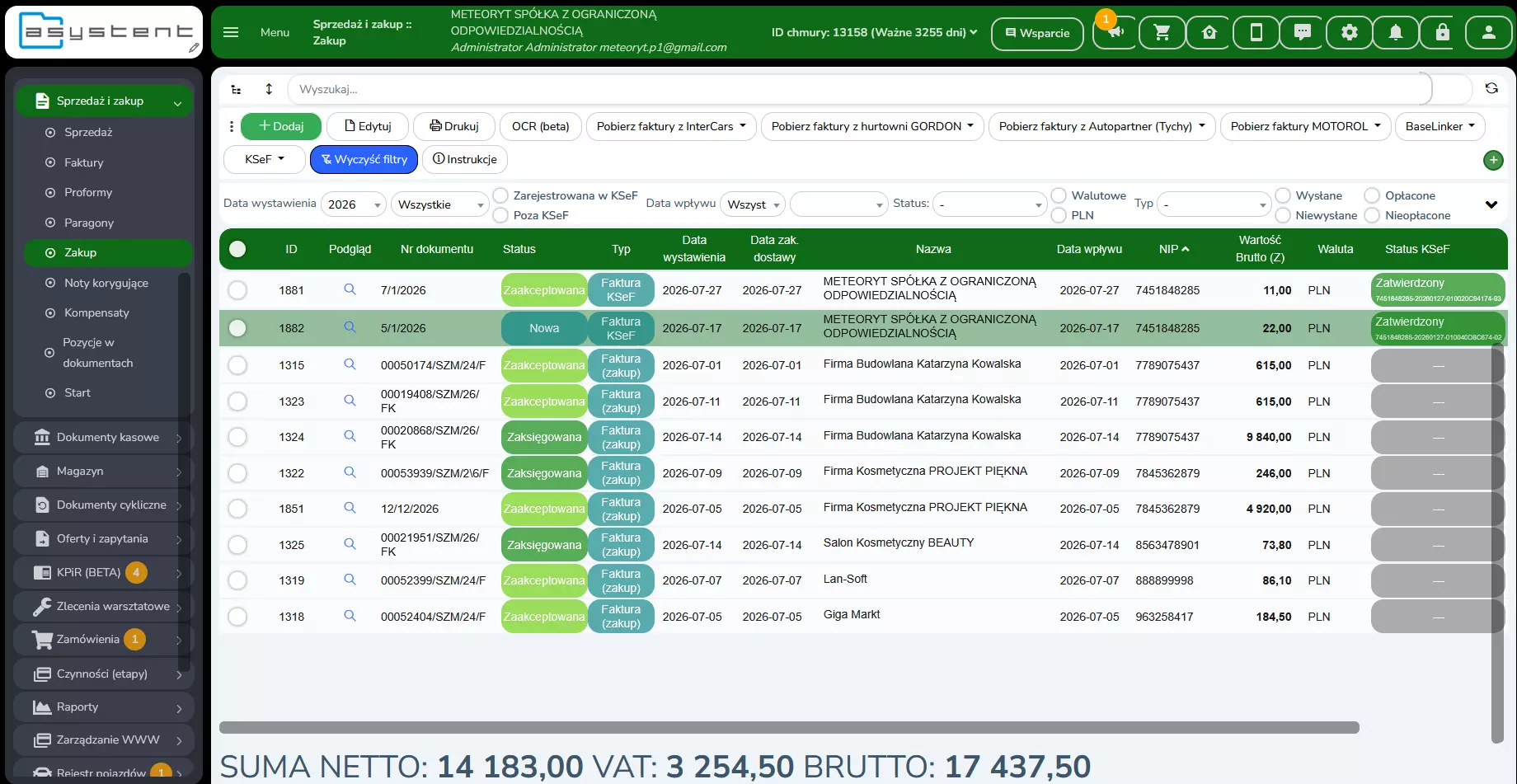Click the OCR (beta) button
The image size is (1517, 784).
(x=541, y=126)
